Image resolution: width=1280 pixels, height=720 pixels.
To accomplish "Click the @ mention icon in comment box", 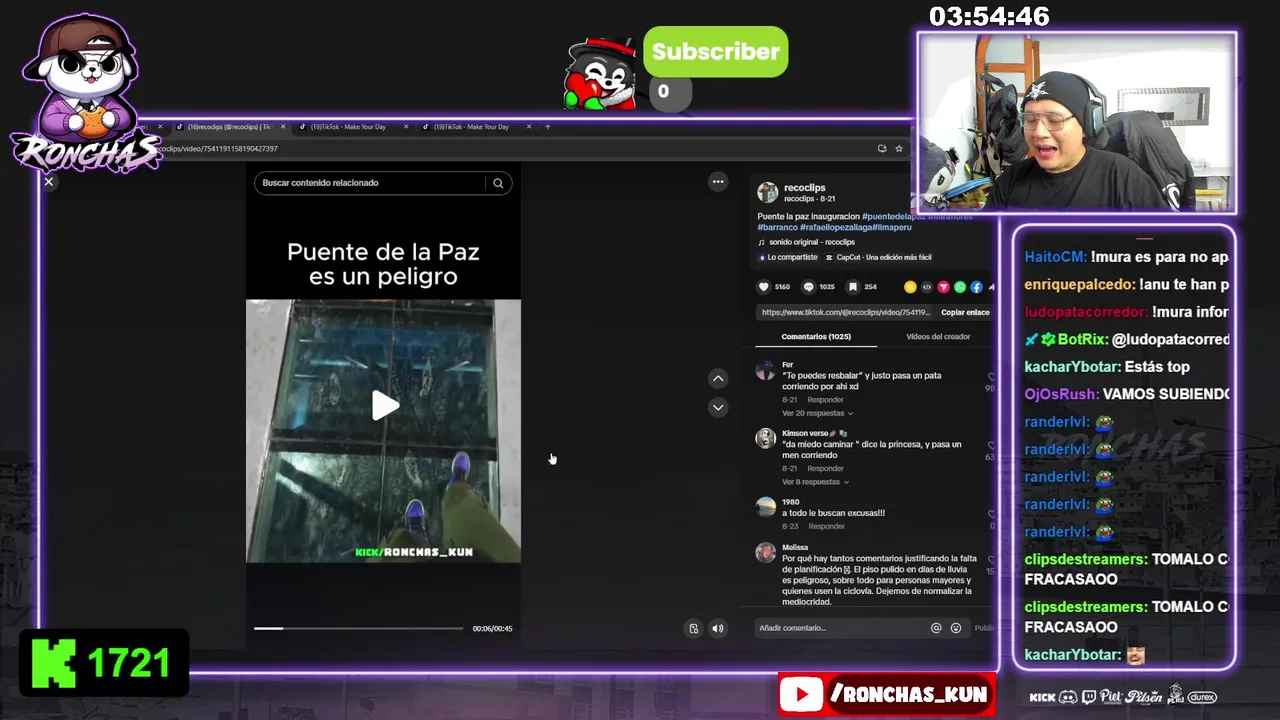I will pos(936,628).
